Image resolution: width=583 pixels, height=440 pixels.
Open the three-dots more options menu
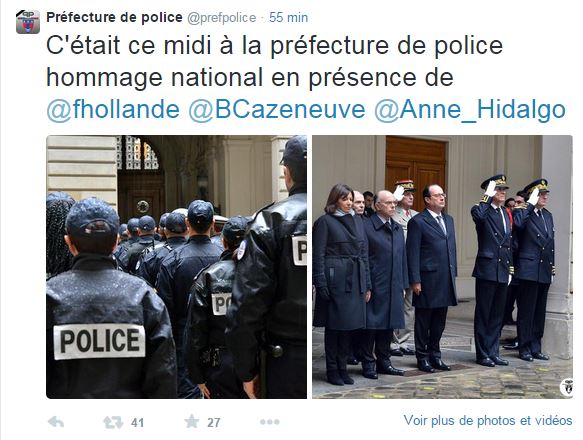coord(270,422)
